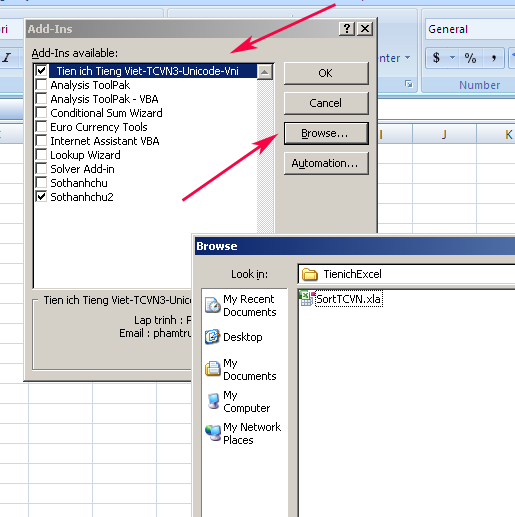Select Solver Add-in list entry text
Viewport: 515px width, 517px height.
[82, 169]
